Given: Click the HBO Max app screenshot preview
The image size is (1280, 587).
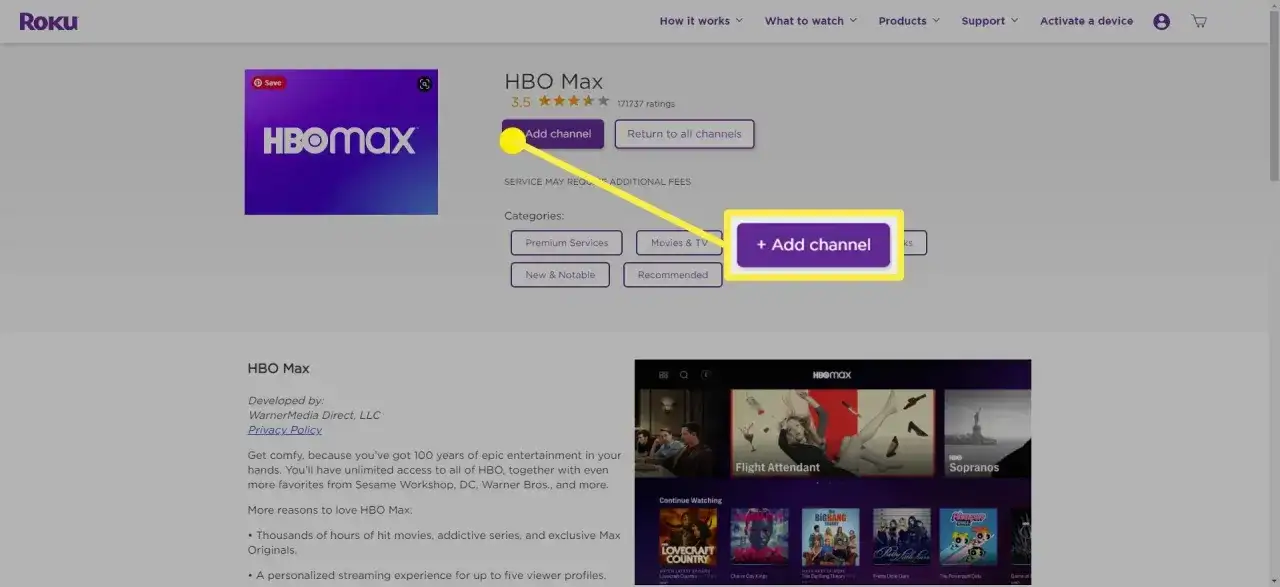Looking at the screenshot, I should point(833,472).
